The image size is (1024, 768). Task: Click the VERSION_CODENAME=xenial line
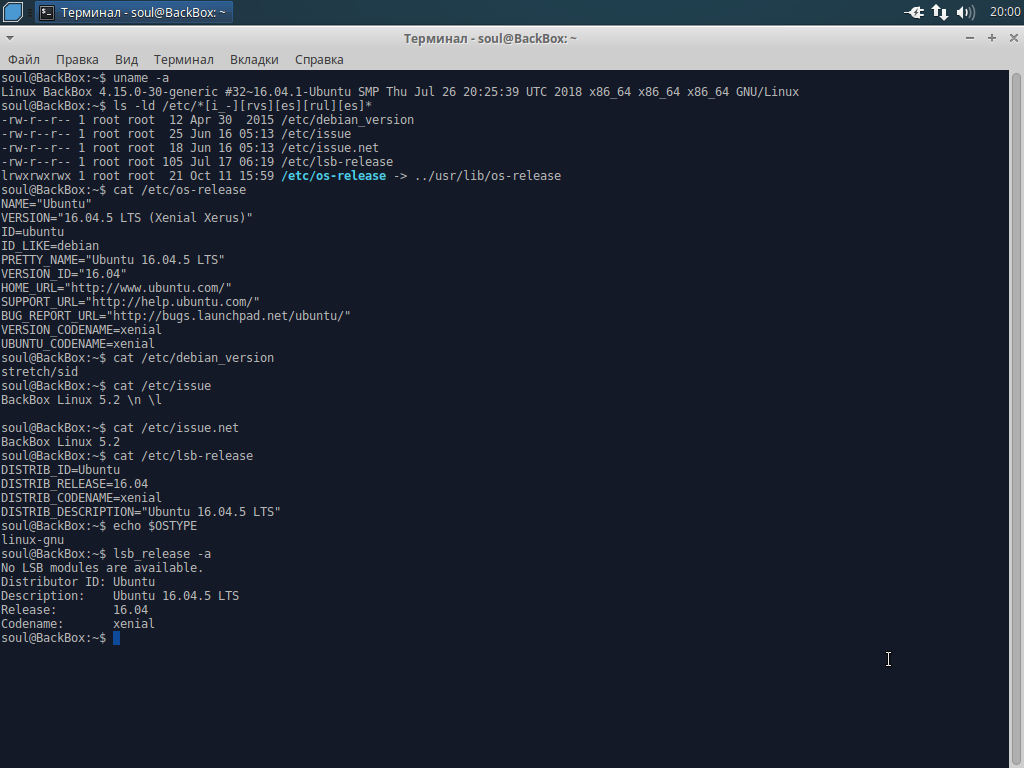tap(81, 330)
